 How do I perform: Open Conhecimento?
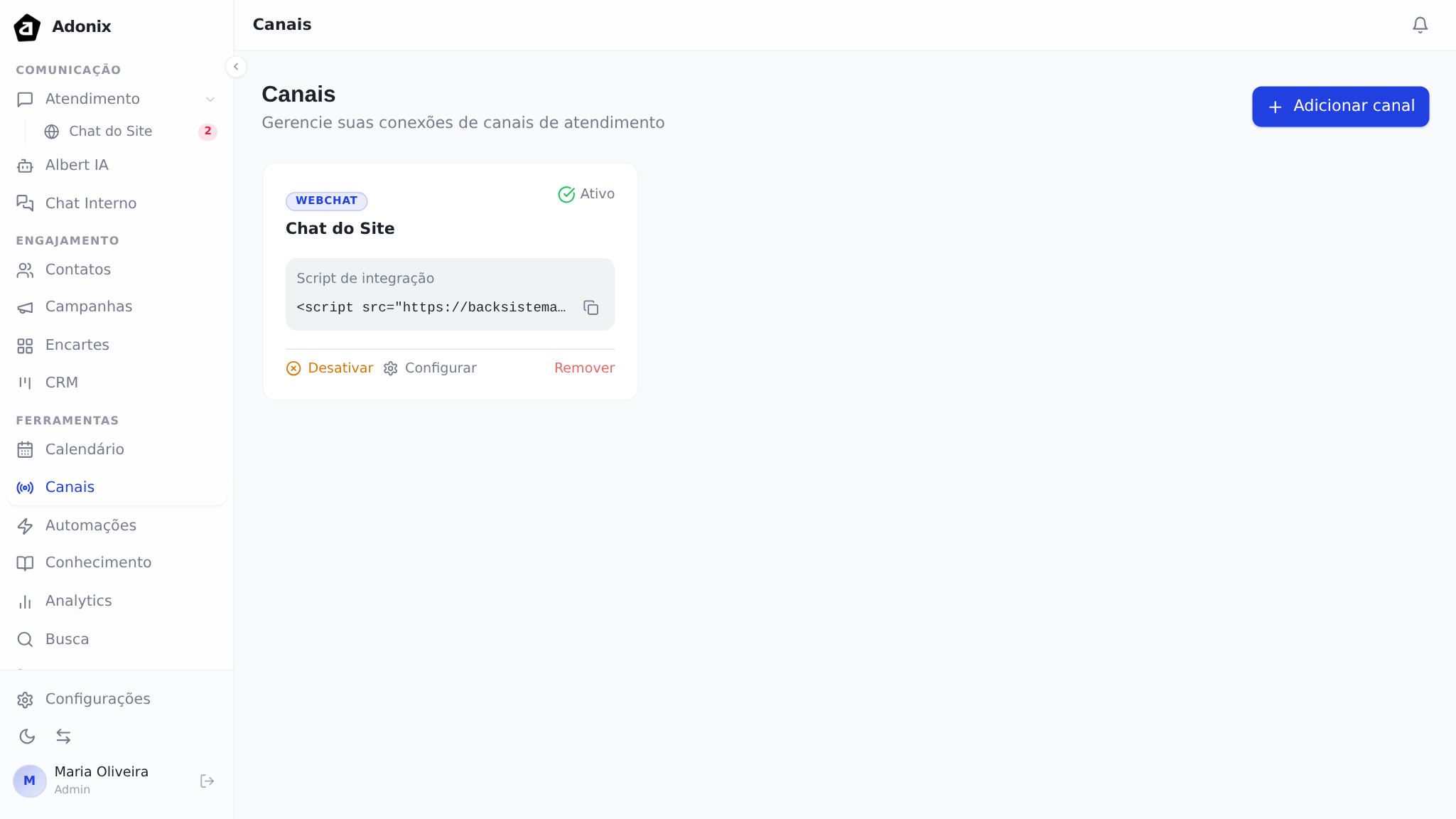(x=117, y=562)
